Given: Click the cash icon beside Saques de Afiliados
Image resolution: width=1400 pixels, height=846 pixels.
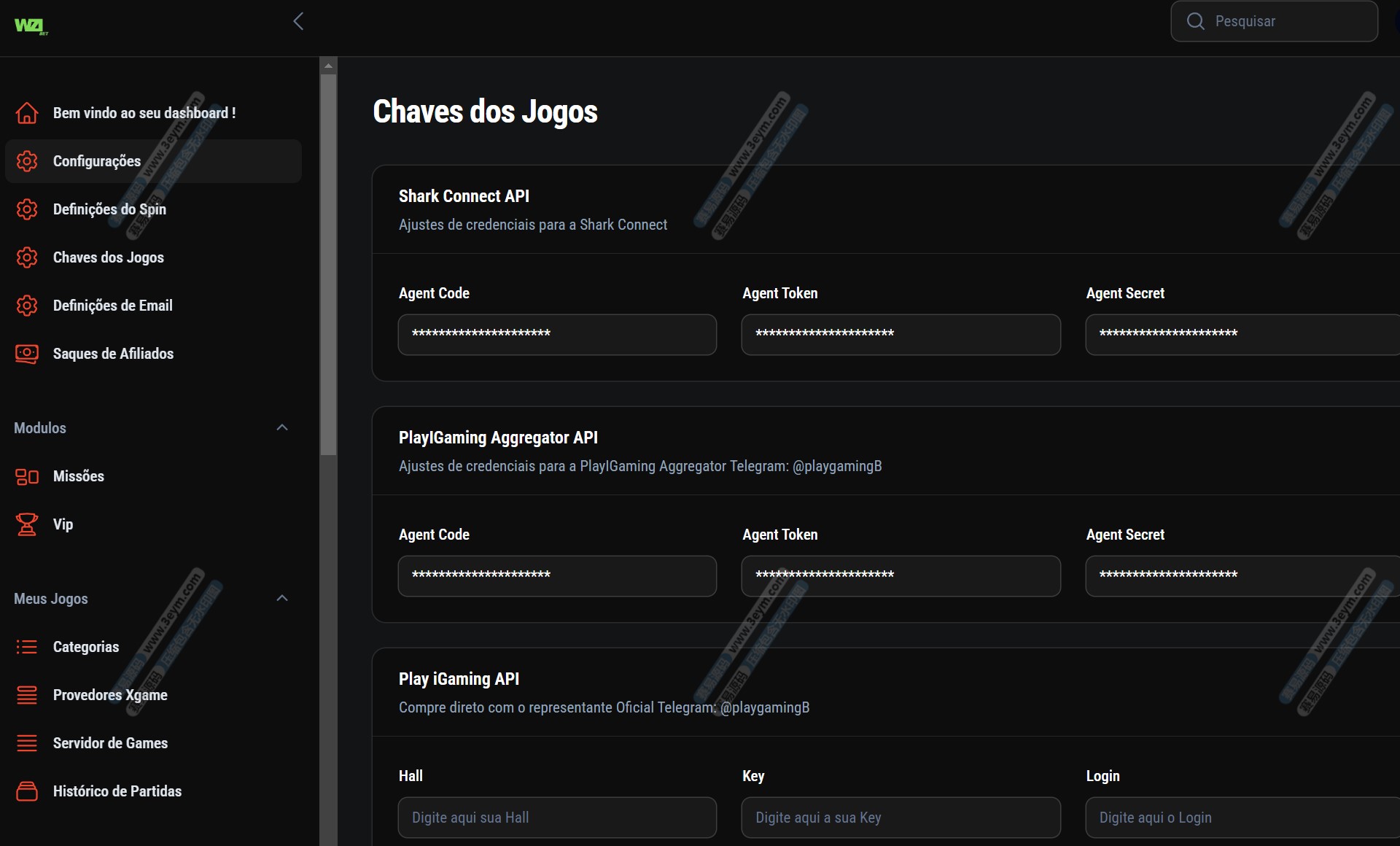Looking at the screenshot, I should point(27,354).
